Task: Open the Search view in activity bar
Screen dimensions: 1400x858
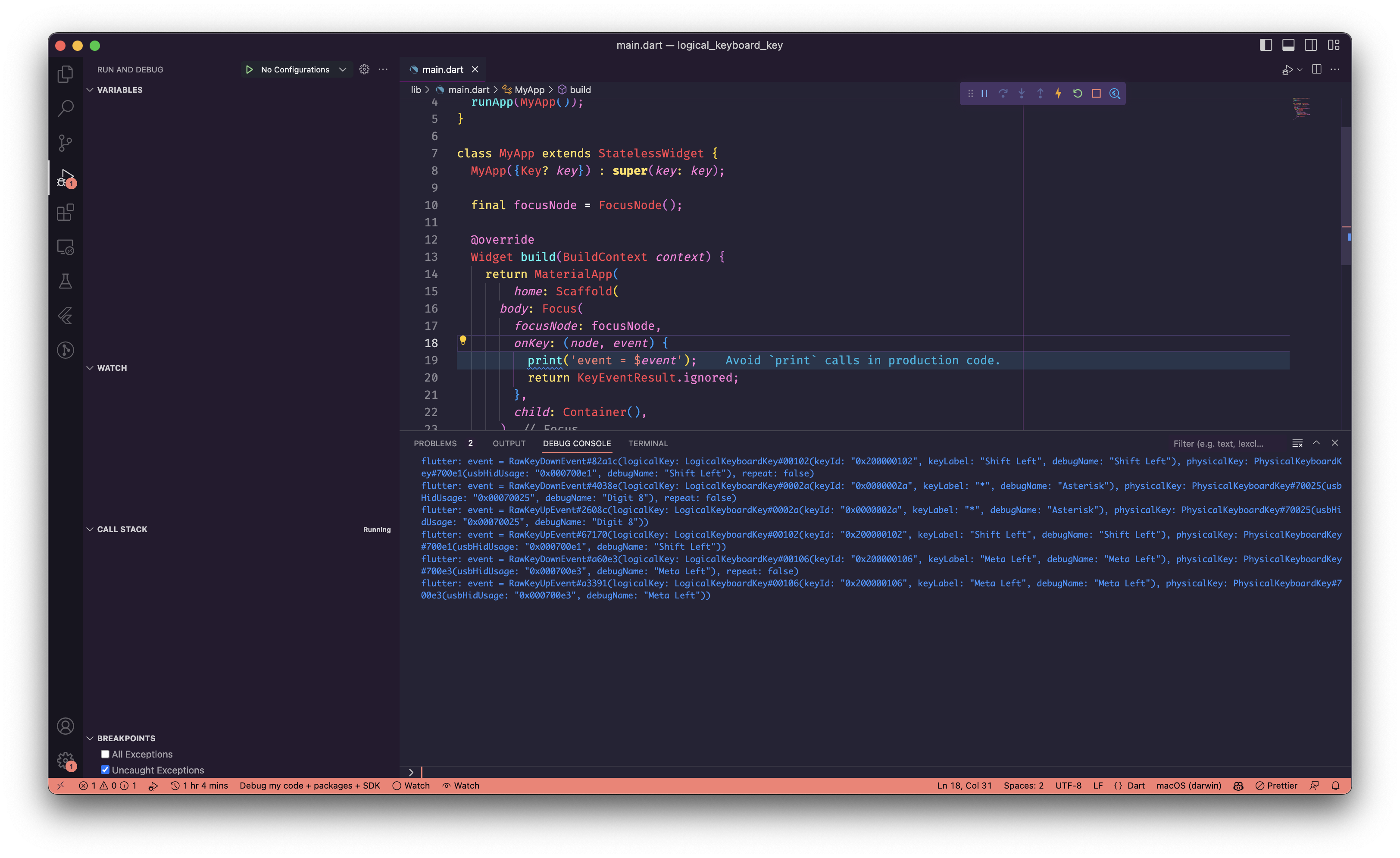Action: (66, 108)
